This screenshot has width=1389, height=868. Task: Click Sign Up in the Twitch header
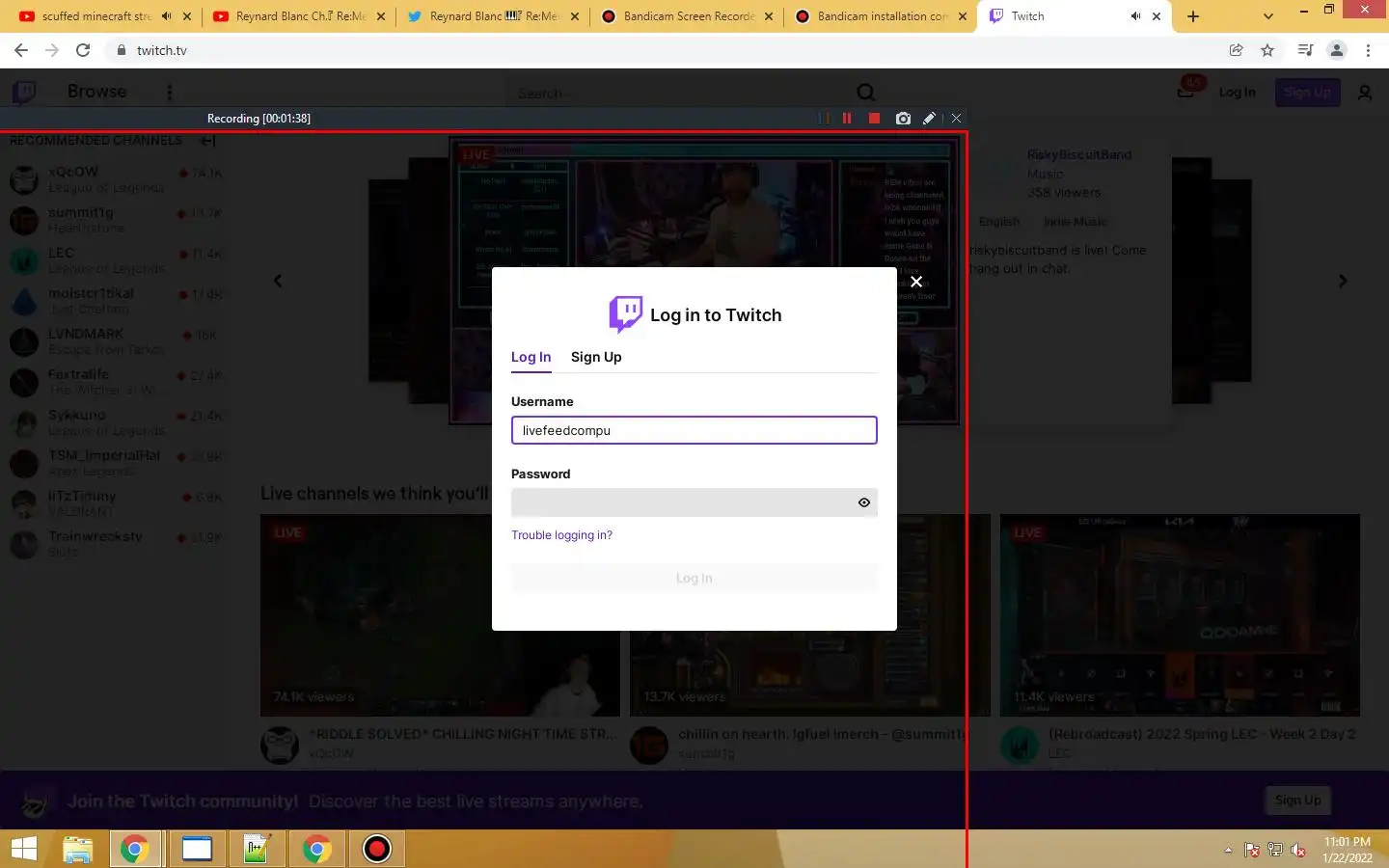click(x=1307, y=93)
